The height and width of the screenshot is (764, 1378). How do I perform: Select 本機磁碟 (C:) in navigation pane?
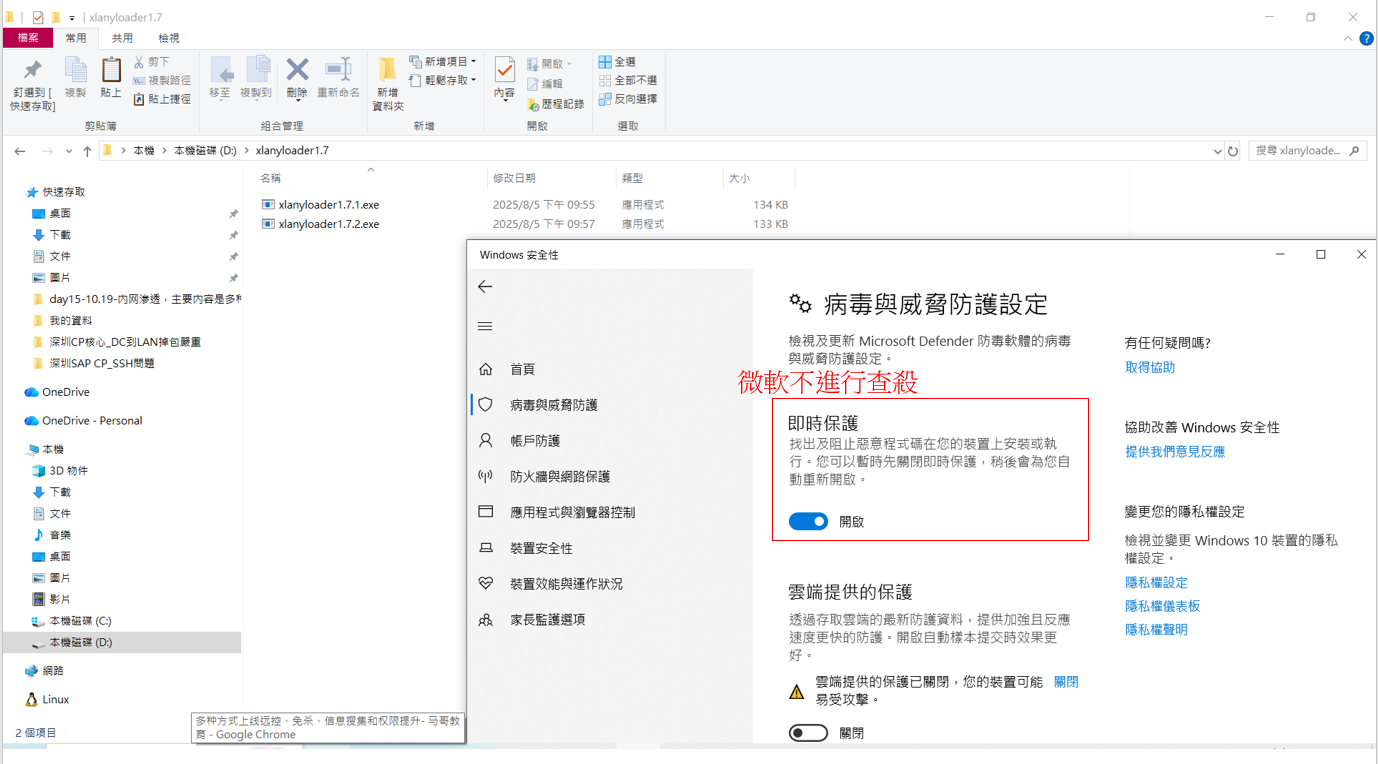pos(80,621)
